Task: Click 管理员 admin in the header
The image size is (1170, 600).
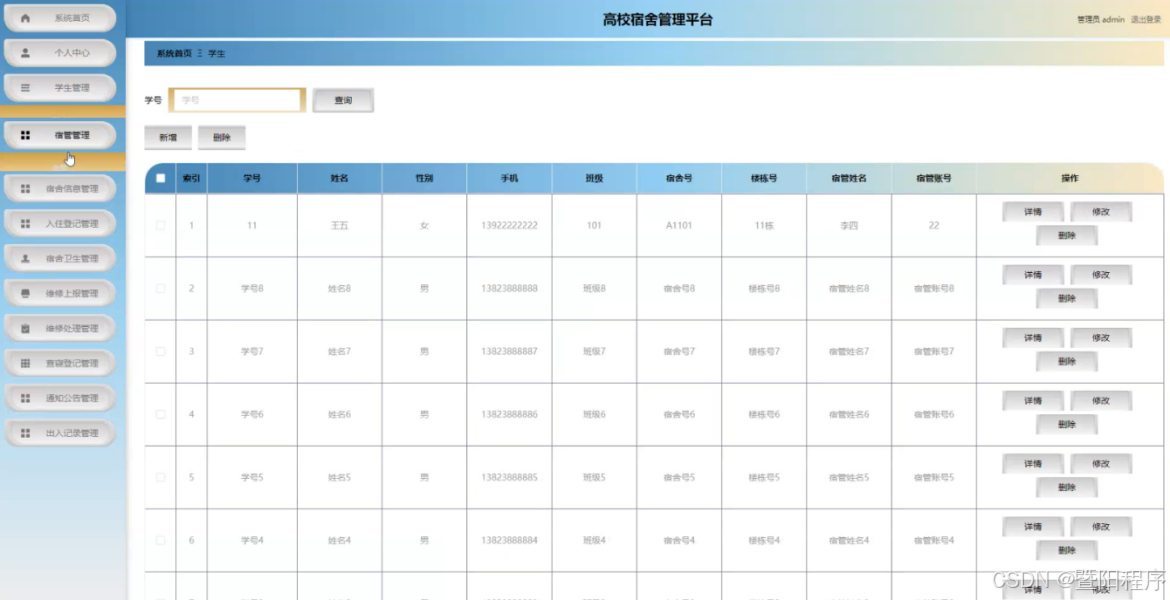Action: [x=1101, y=19]
